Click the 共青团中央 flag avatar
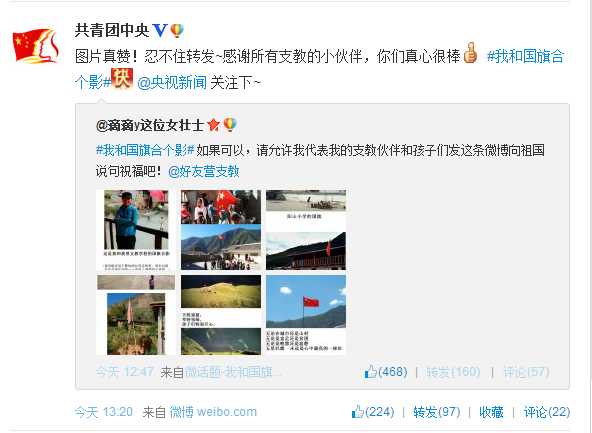 36,46
